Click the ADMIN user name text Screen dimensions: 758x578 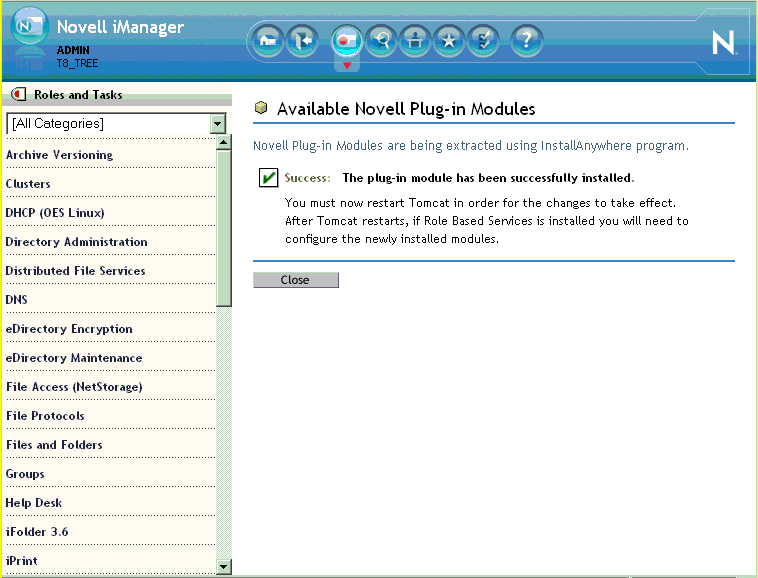(73, 50)
